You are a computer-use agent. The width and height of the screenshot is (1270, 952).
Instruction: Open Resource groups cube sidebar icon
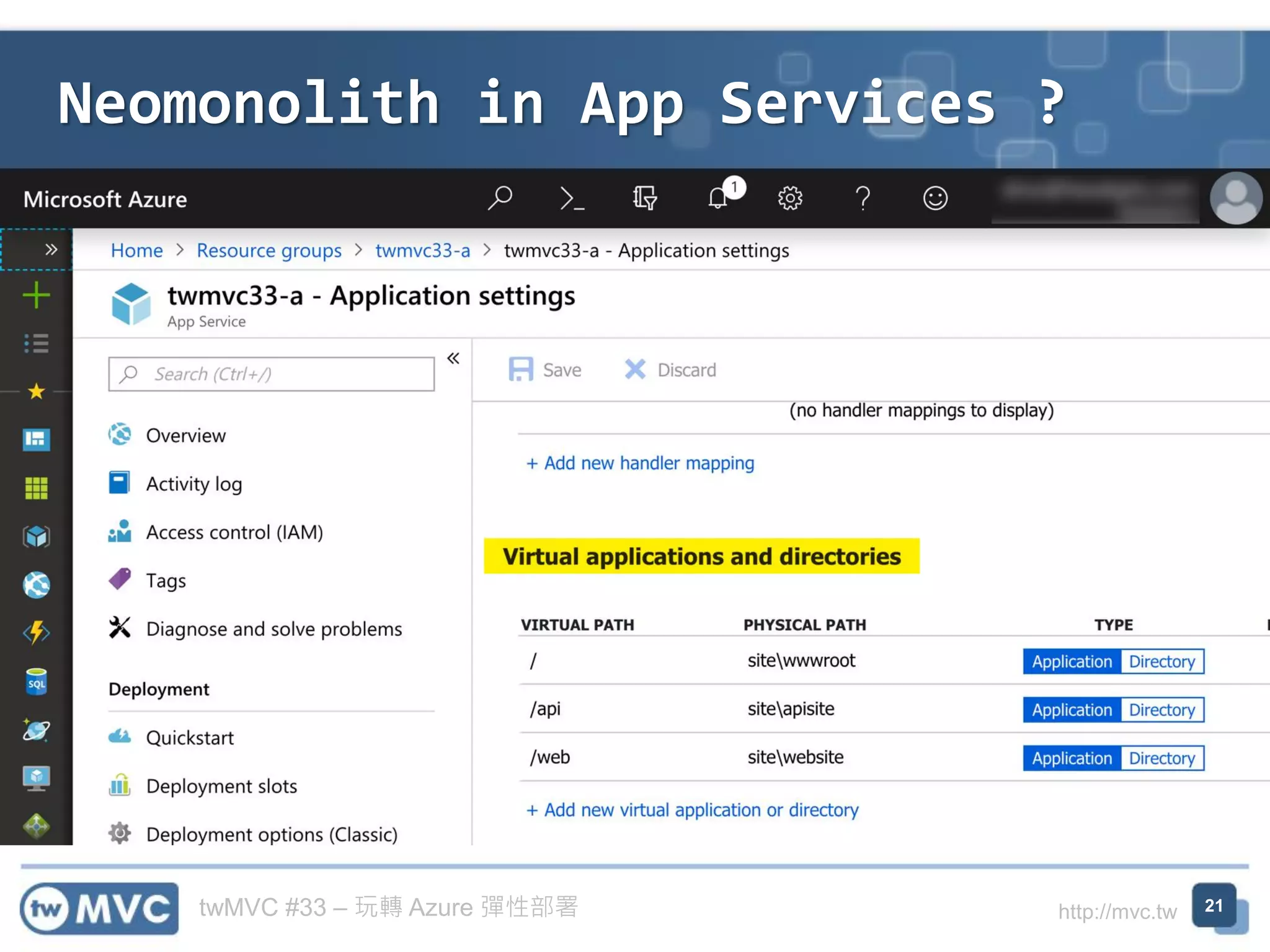[36, 536]
